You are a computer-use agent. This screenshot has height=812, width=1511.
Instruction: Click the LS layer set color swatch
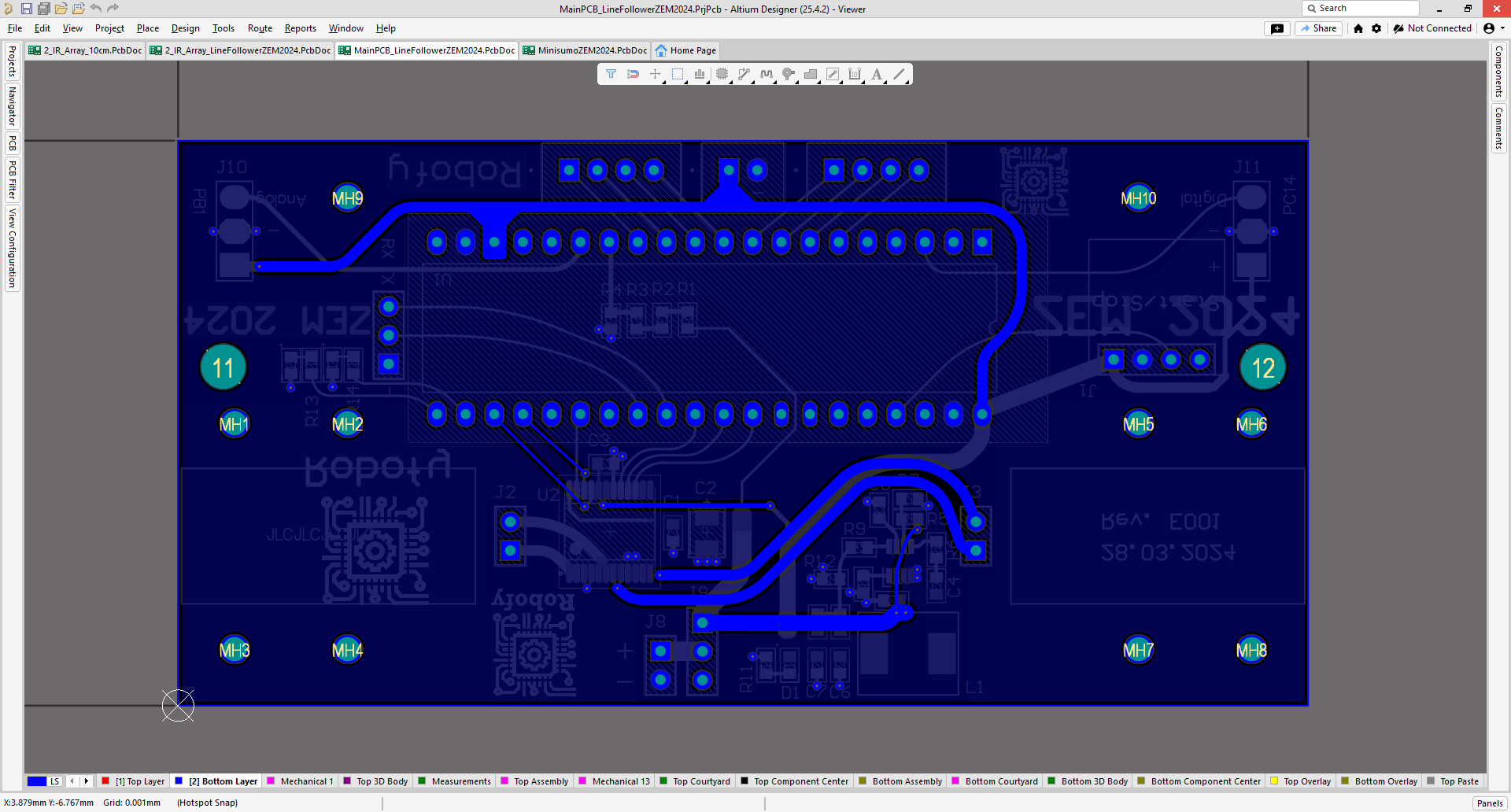(37, 781)
